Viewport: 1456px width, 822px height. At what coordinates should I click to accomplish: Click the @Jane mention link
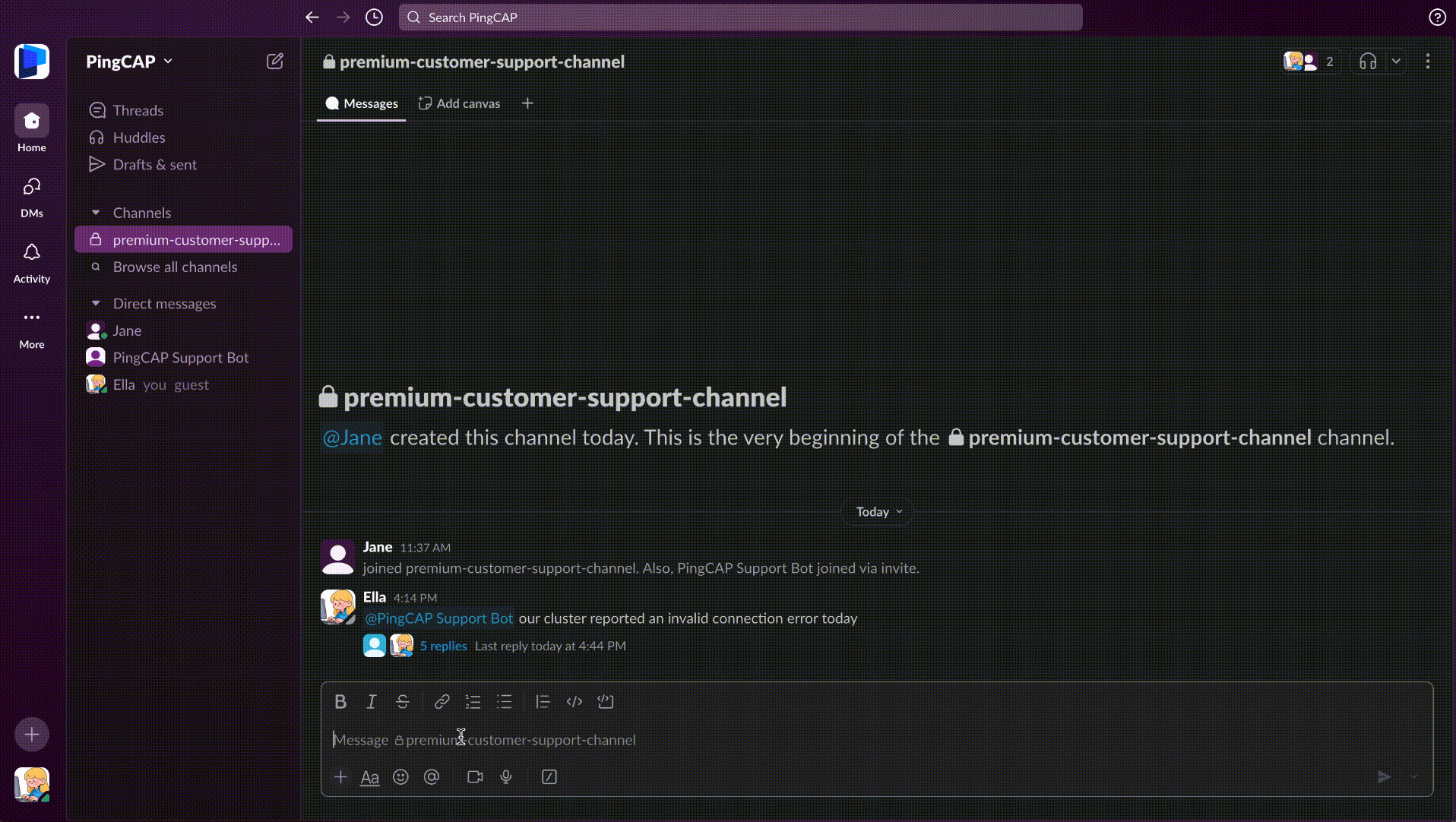352,438
